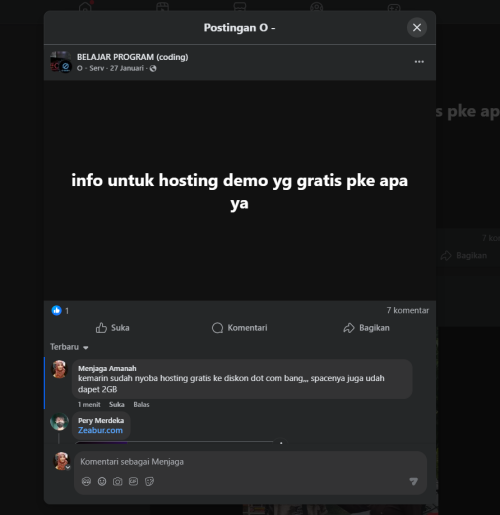The width and height of the screenshot is (500, 515).
Task: Open the 7 komentar count
Action: click(408, 310)
